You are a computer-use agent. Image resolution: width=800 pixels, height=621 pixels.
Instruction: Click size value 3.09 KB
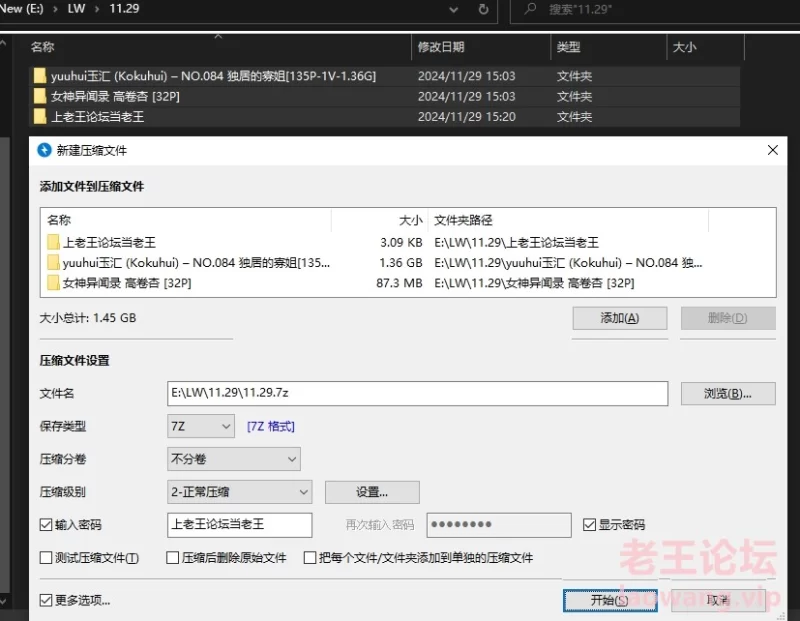(x=401, y=242)
